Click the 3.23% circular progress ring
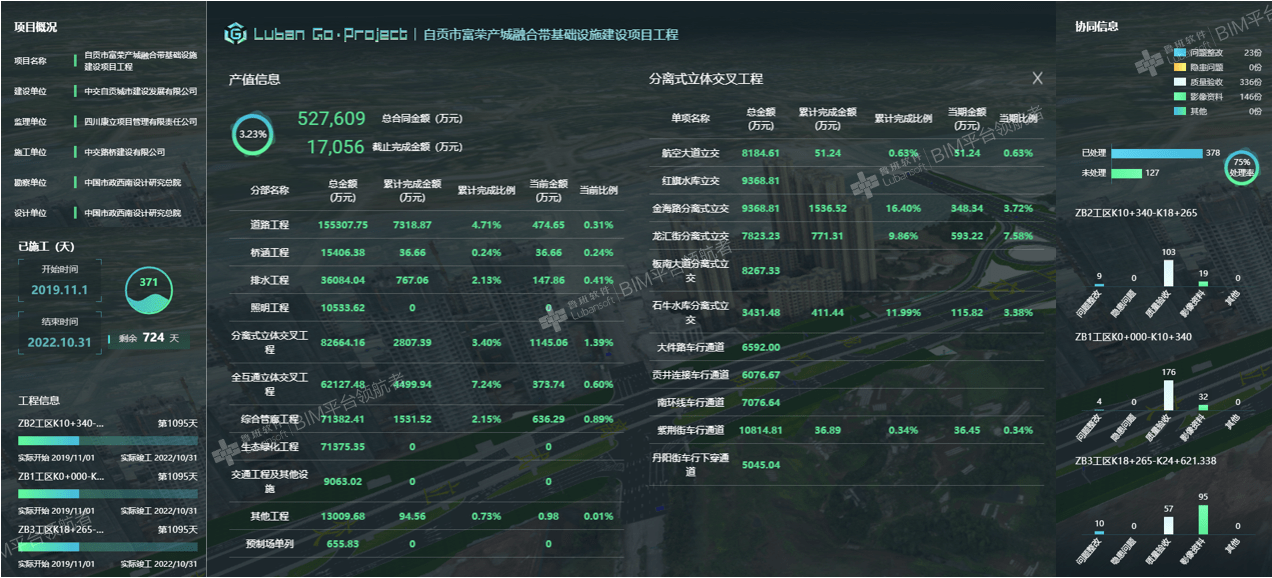Viewport: 1272px width, 578px height. [253, 133]
